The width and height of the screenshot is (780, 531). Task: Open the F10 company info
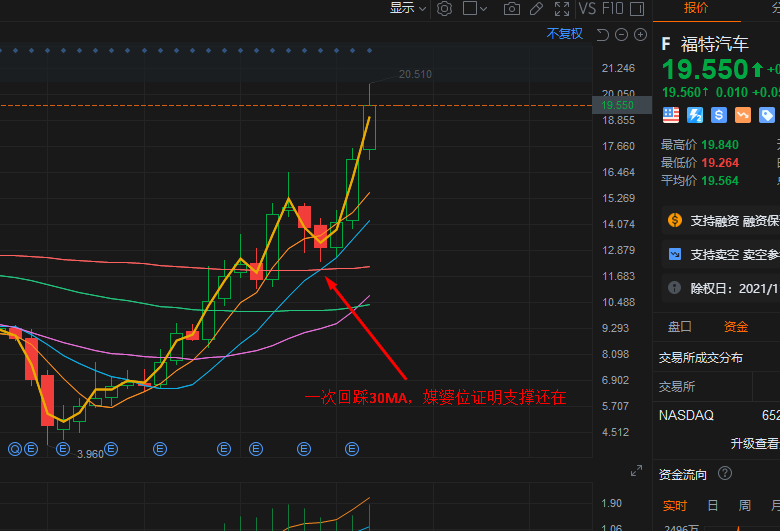click(612, 8)
